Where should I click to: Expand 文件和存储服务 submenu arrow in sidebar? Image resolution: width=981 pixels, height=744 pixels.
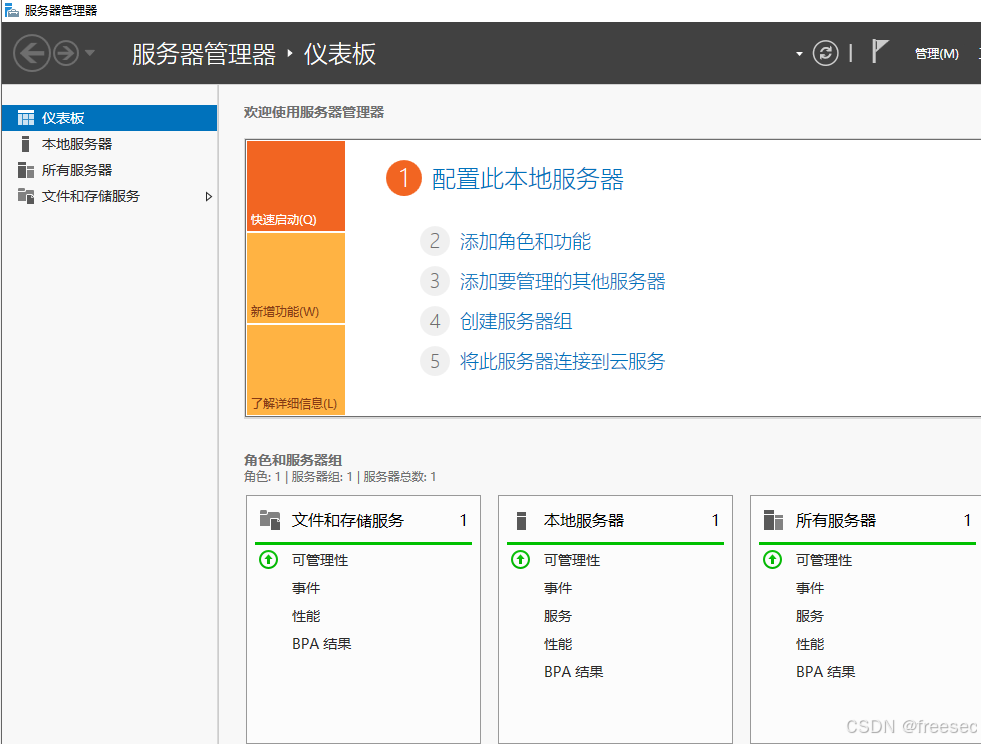(x=208, y=197)
